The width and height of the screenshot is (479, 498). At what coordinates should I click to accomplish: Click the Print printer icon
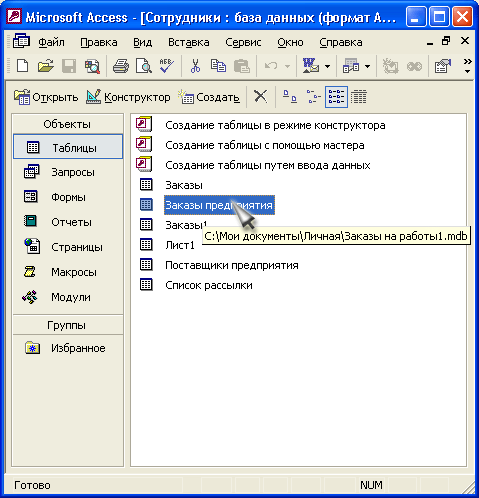click(x=121, y=66)
